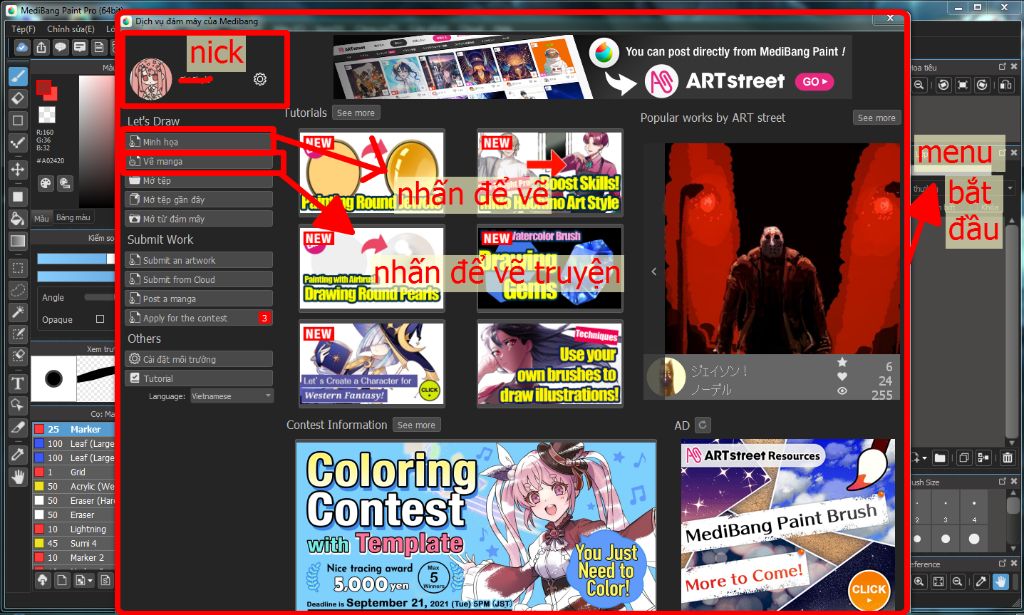Click See more for Popular works
This screenshot has width=1024, height=615.
point(876,118)
